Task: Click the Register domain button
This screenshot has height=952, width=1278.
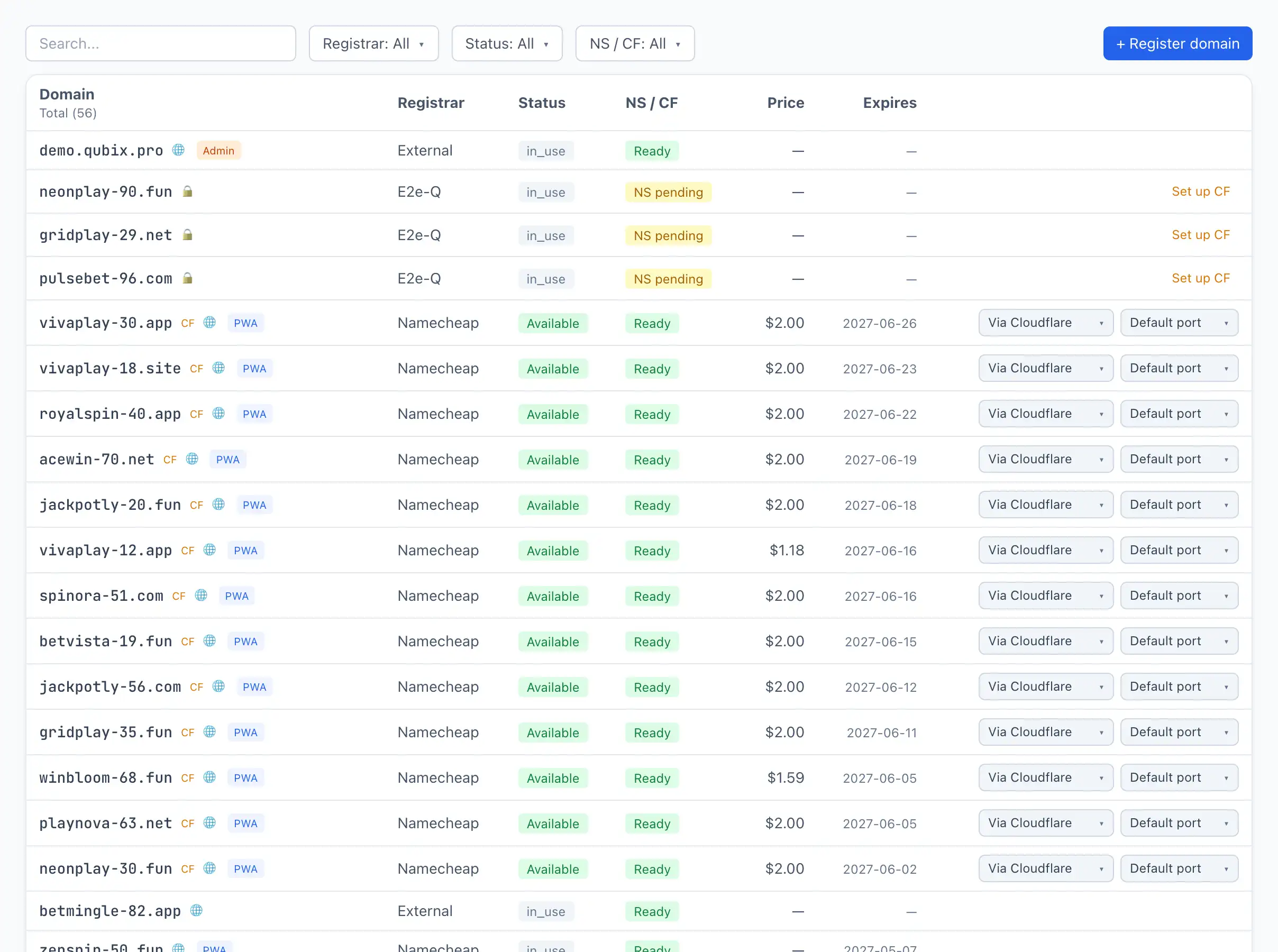Action: coord(1177,43)
